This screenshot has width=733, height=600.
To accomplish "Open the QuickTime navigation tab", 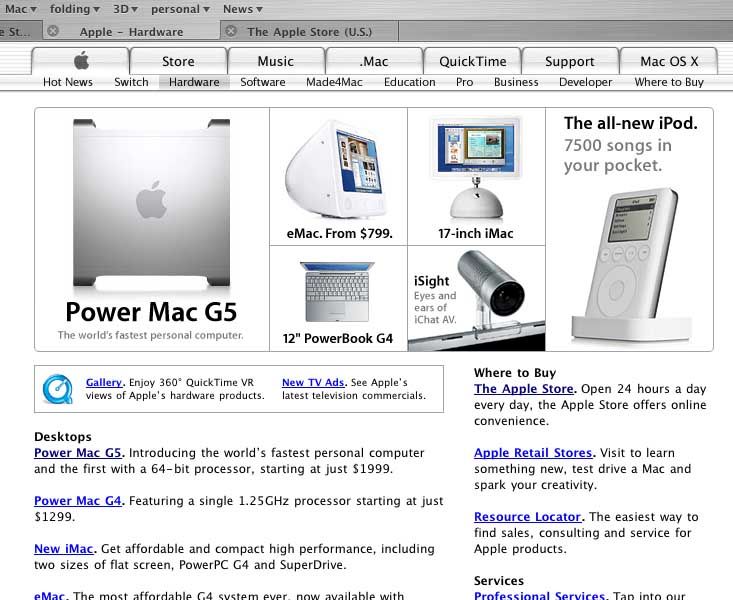I will [472, 61].
